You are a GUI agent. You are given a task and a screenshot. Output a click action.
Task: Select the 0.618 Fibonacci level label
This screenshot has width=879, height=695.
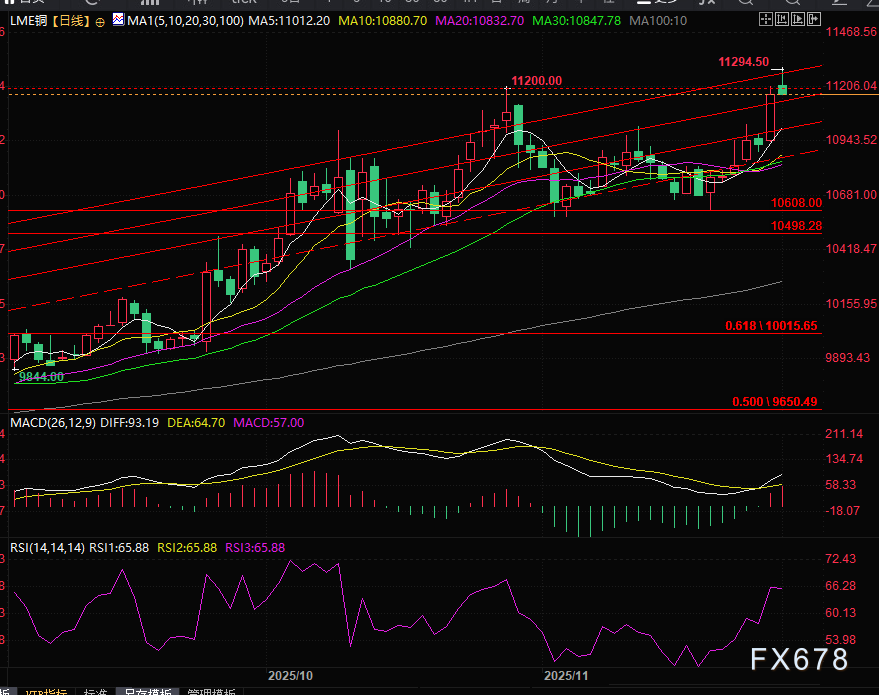(x=770, y=326)
